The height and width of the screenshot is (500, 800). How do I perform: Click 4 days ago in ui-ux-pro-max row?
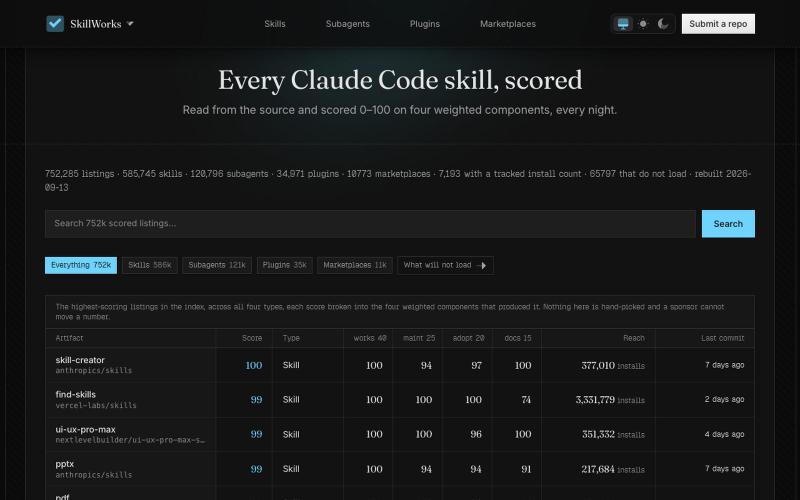[724, 434]
